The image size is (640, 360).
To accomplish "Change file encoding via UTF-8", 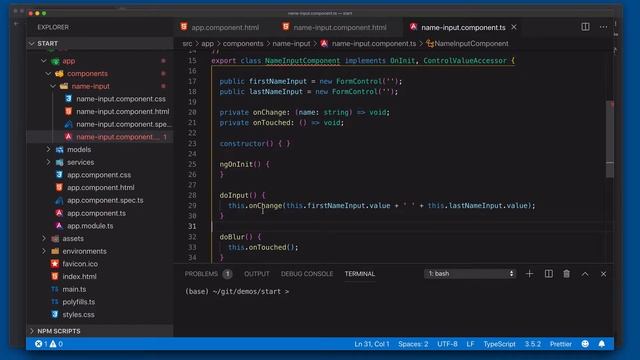I will click(447, 344).
